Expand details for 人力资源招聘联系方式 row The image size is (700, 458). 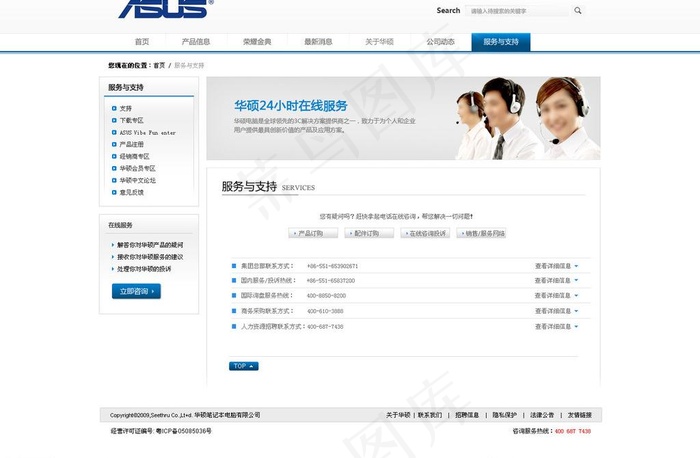point(556,327)
